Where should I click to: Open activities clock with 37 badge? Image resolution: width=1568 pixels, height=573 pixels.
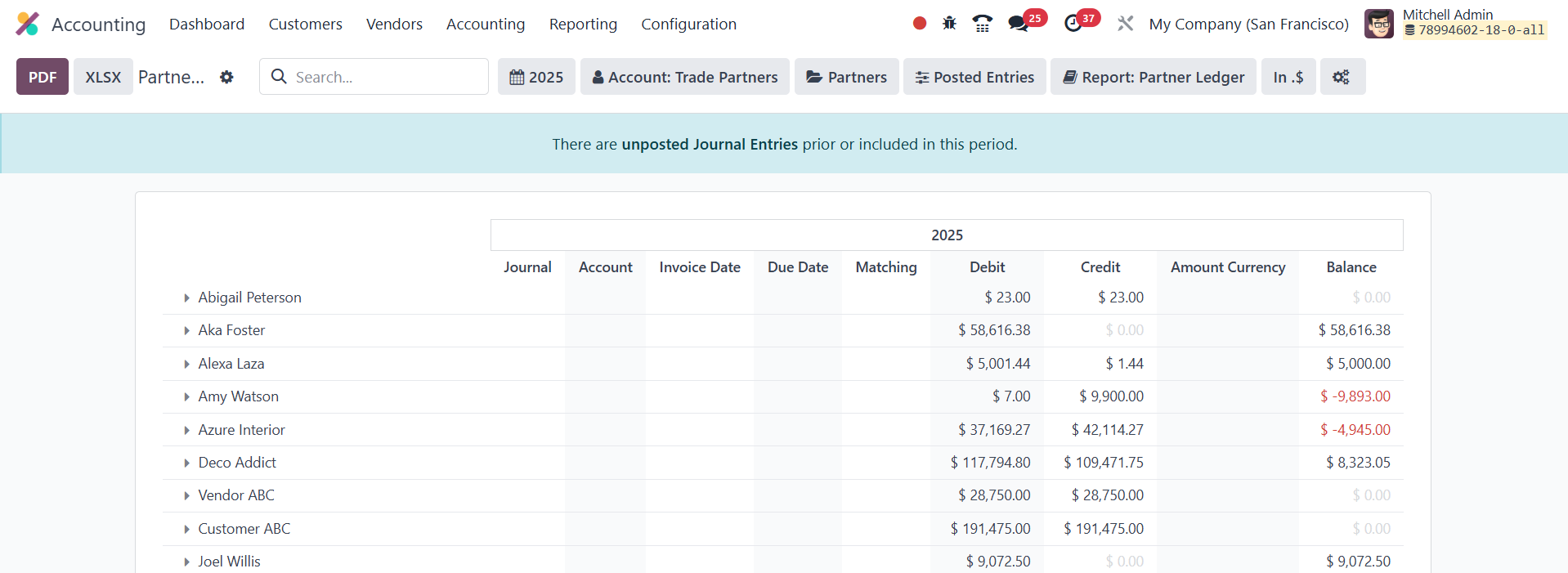[1073, 24]
